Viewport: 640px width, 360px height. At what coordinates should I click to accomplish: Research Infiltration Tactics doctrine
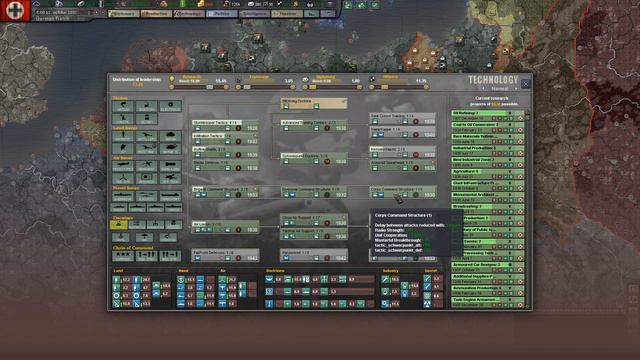[x=225, y=139]
